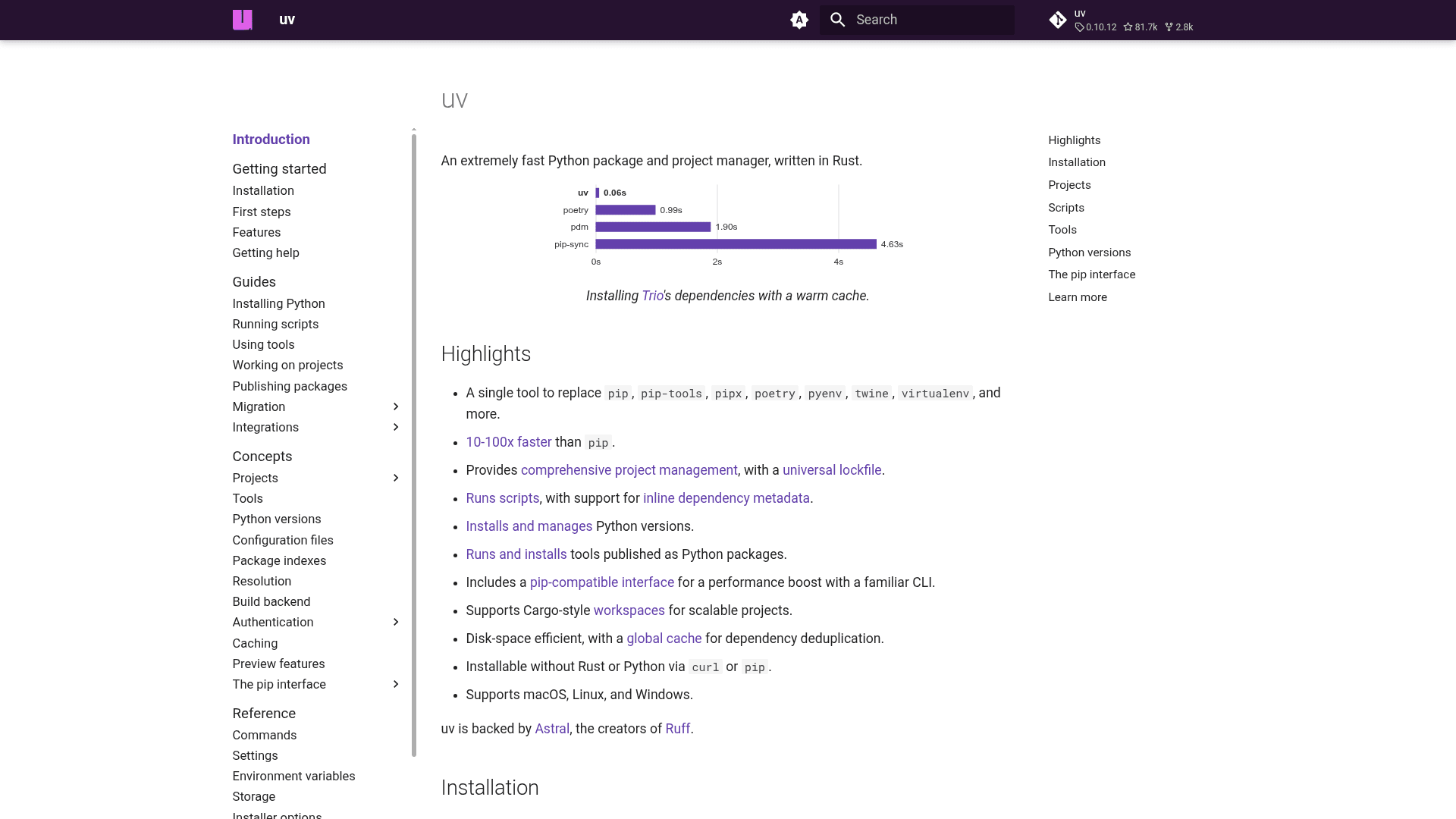Click the uv logo icon in header
This screenshot has width=1456, height=819.
242,20
